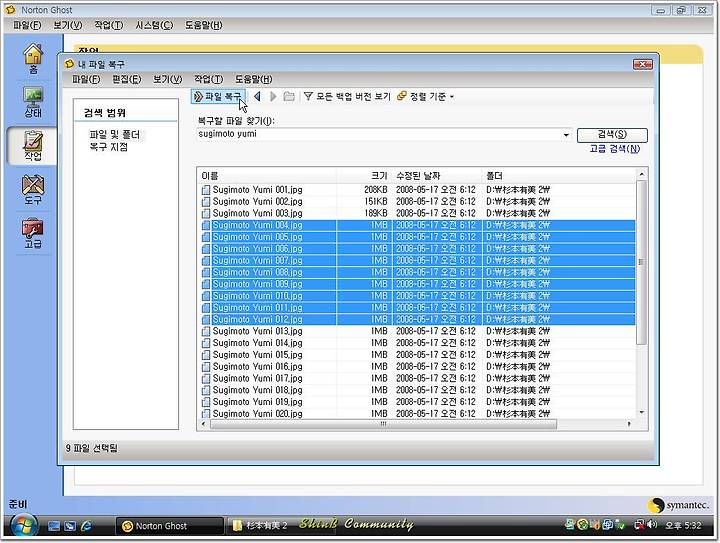
Task: Click the taskbar clock 오후 5:32
Action: click(683, 525)
